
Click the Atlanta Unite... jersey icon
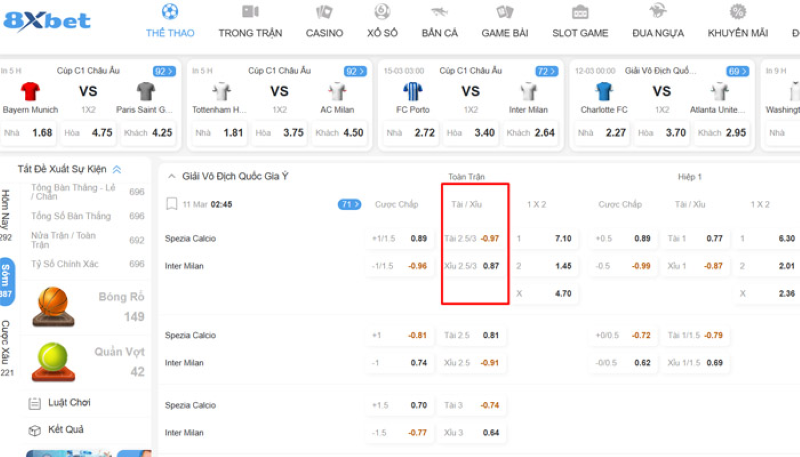coord(719,91)
